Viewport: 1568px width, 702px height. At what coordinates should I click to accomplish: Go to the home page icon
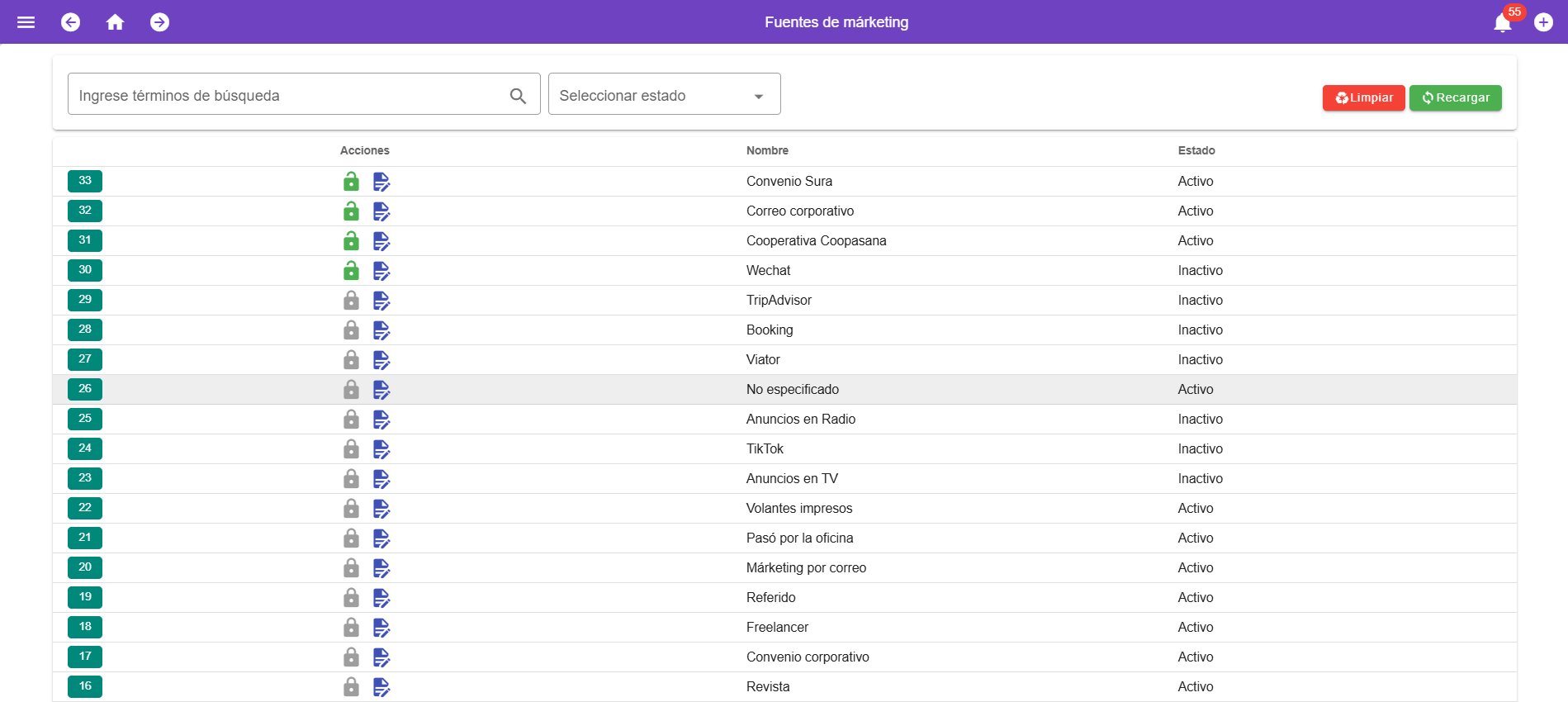click(x=116, y=22)
